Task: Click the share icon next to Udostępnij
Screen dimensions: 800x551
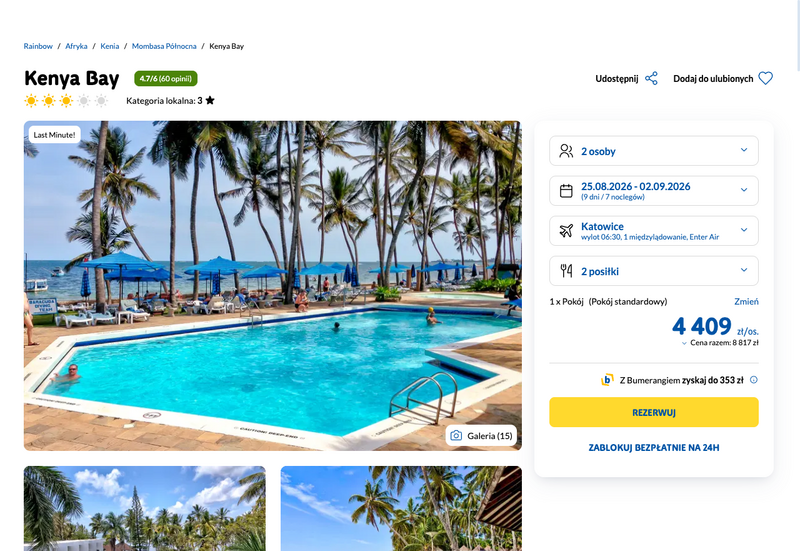Action: click(x=651, y=79)
